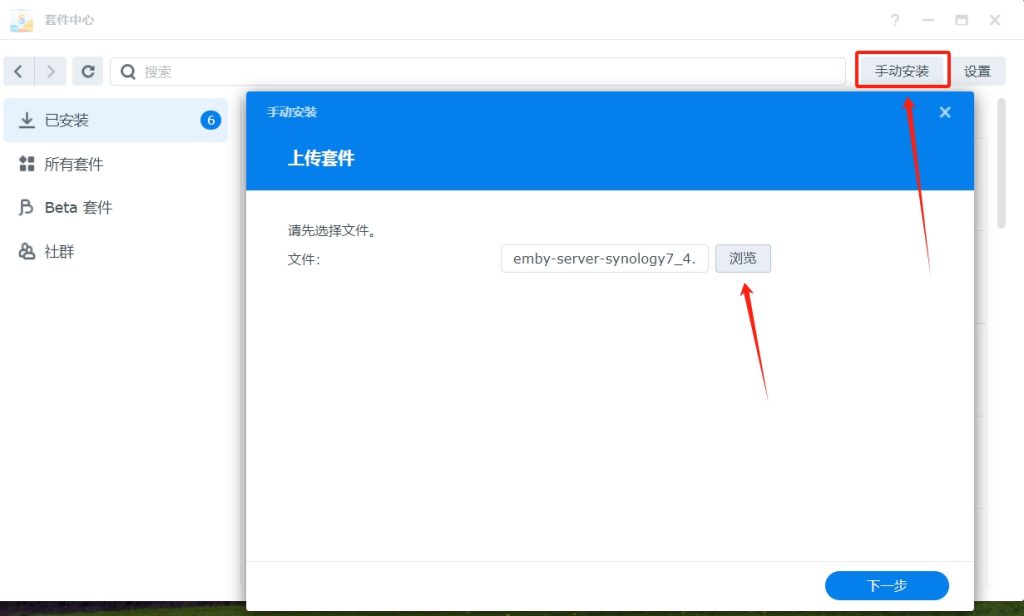Screen dimensions: 1024x616
Task: Click the 社群 people icon
Action: pyautogui.click(x=27, y=251)
